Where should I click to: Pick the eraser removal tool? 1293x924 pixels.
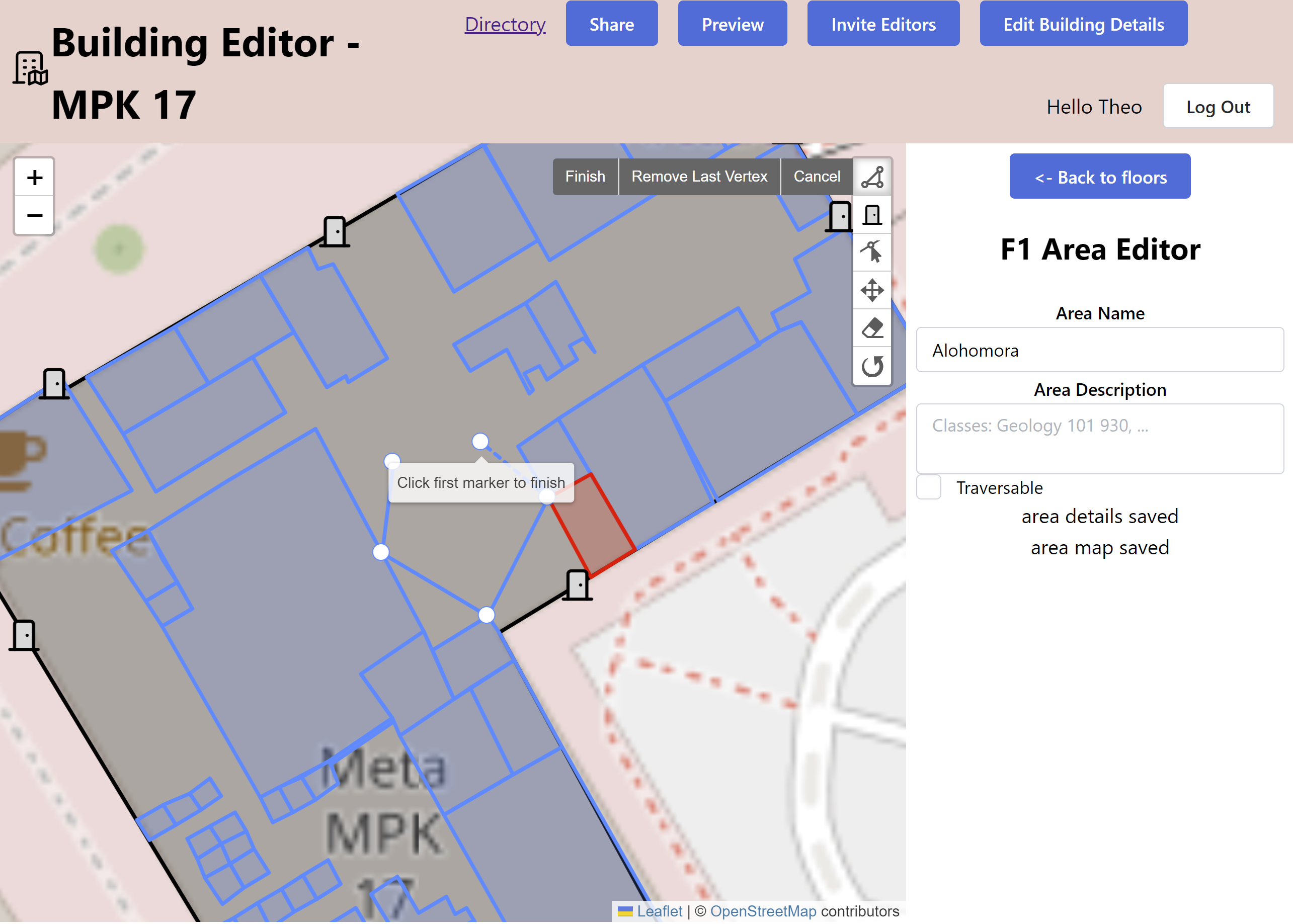pos(872,328)
